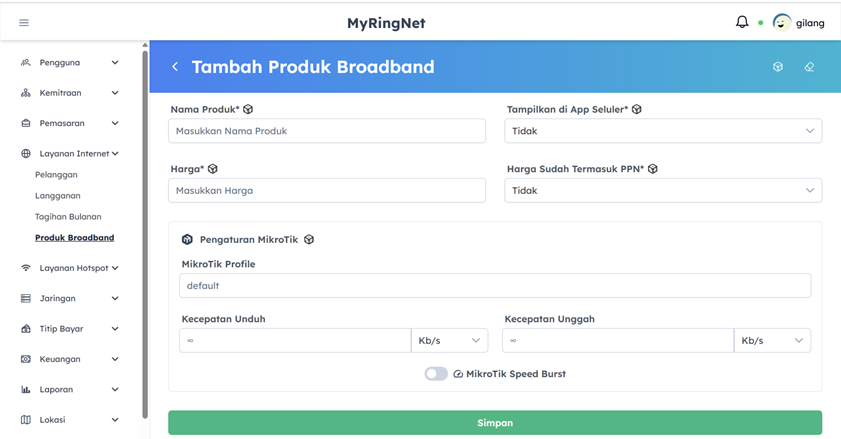Change the Kecepatan Unduh unit dropdown

(449, 341)
